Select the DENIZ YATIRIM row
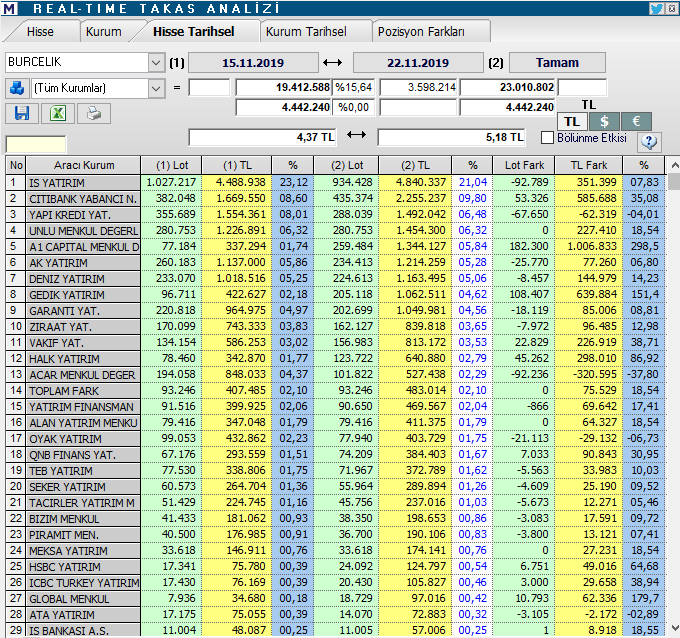Image resolution: width=680 pixels, height=638 pixels. (x=334, y=278)
